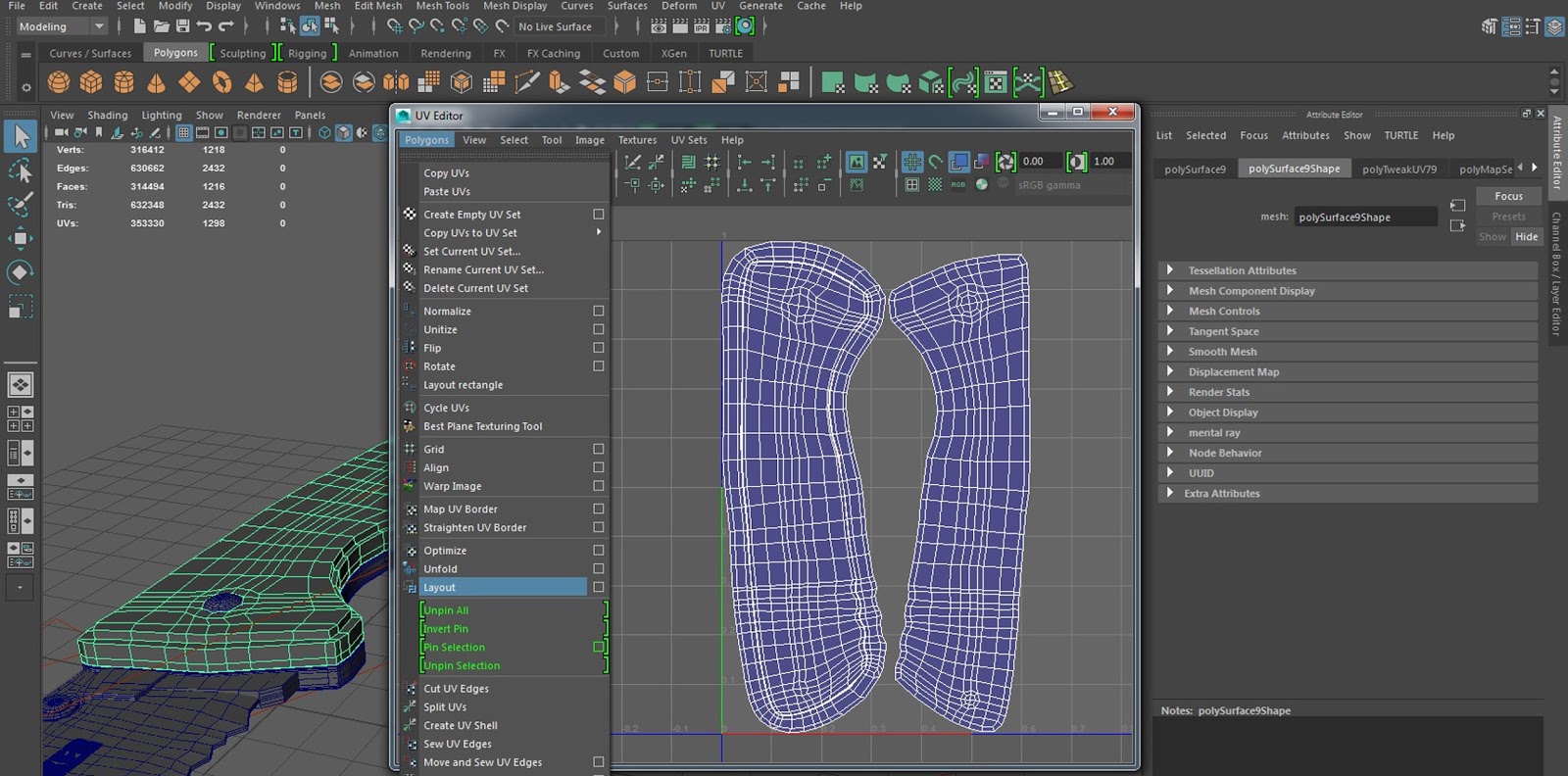Click the checker tile icon in UV toolbar
The width and height of the screenshot is (1568, 776).
tap(935, 184)
